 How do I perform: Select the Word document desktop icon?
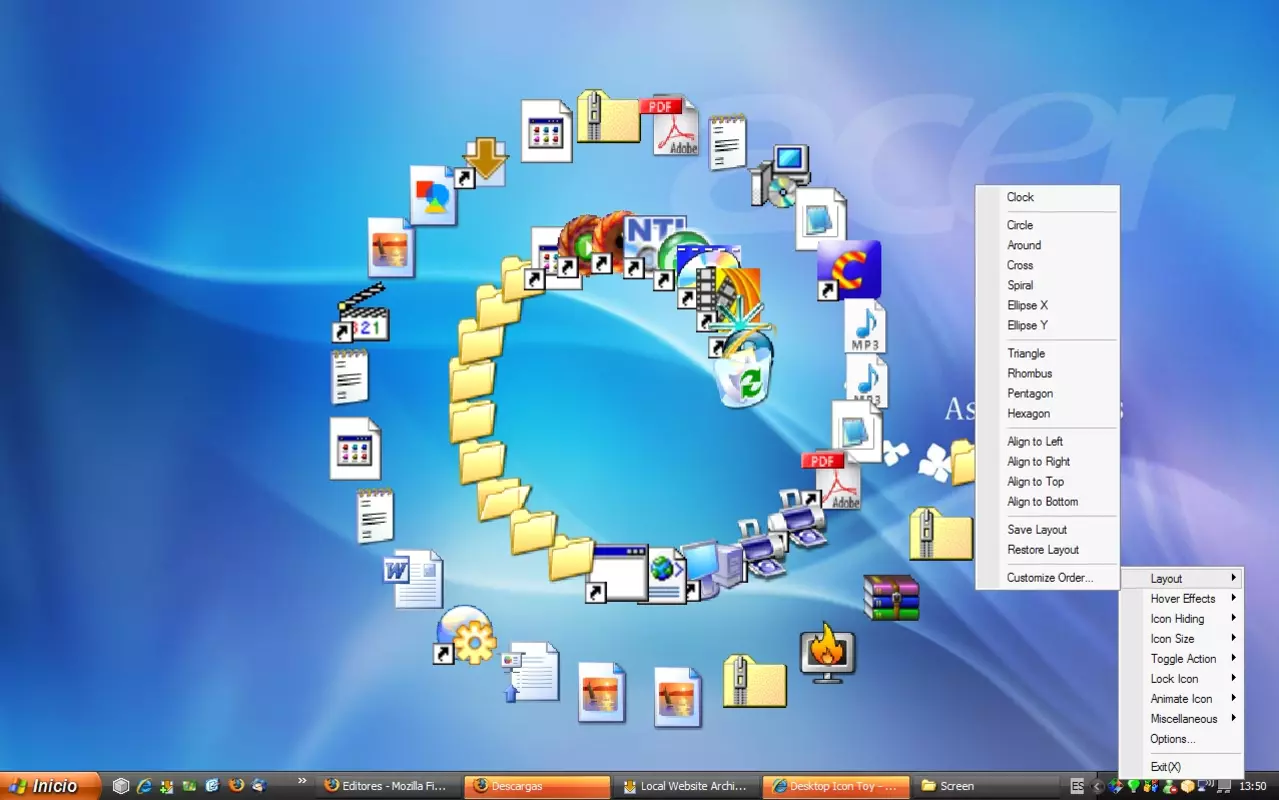tap(414, 578)
